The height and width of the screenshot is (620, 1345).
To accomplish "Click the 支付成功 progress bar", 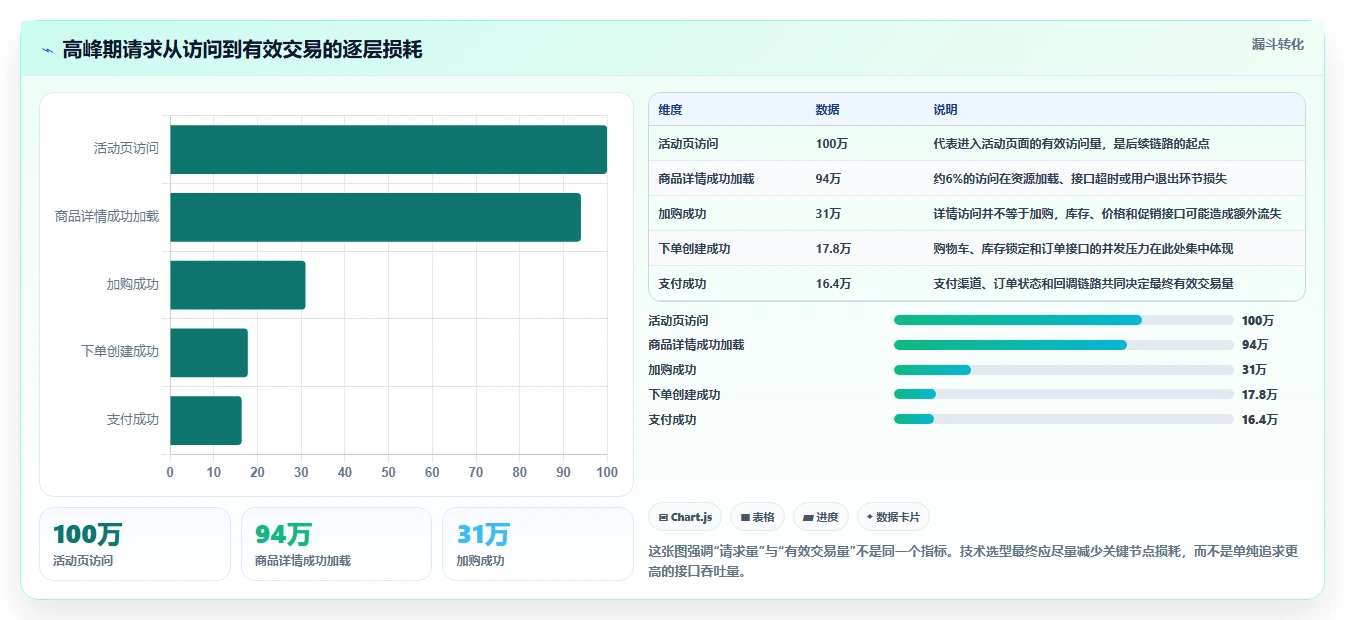I will point(1064,419).
